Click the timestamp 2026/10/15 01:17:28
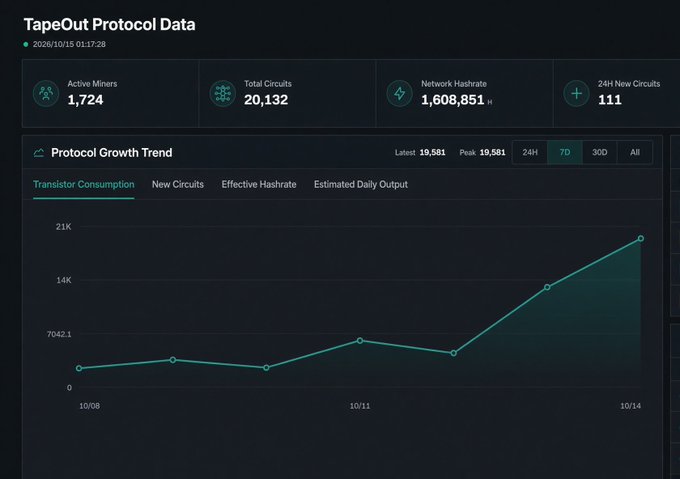 (x=69, y=44)
